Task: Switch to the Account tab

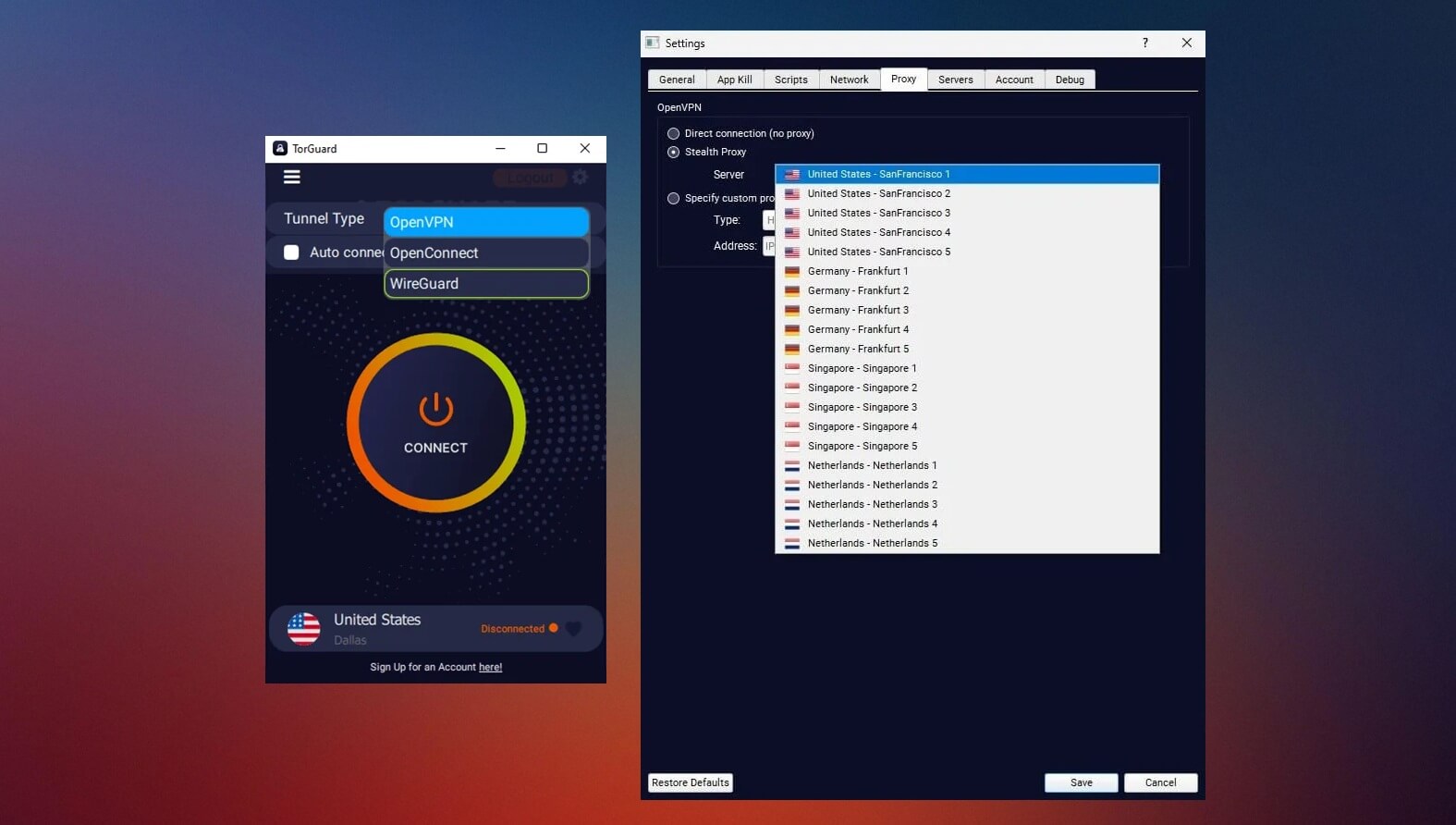Action: (x=1014, y=80)
